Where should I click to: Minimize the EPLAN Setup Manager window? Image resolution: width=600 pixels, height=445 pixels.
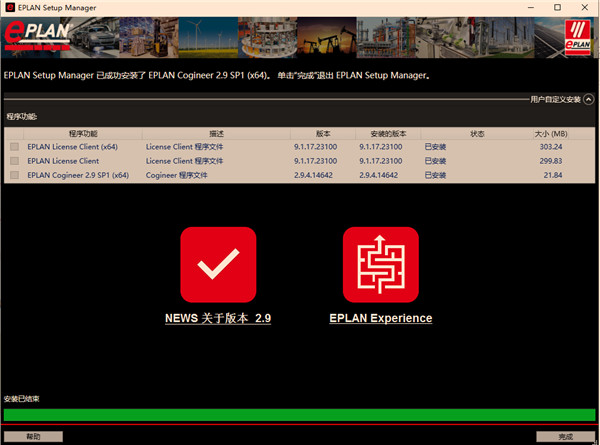click(531, 8)
